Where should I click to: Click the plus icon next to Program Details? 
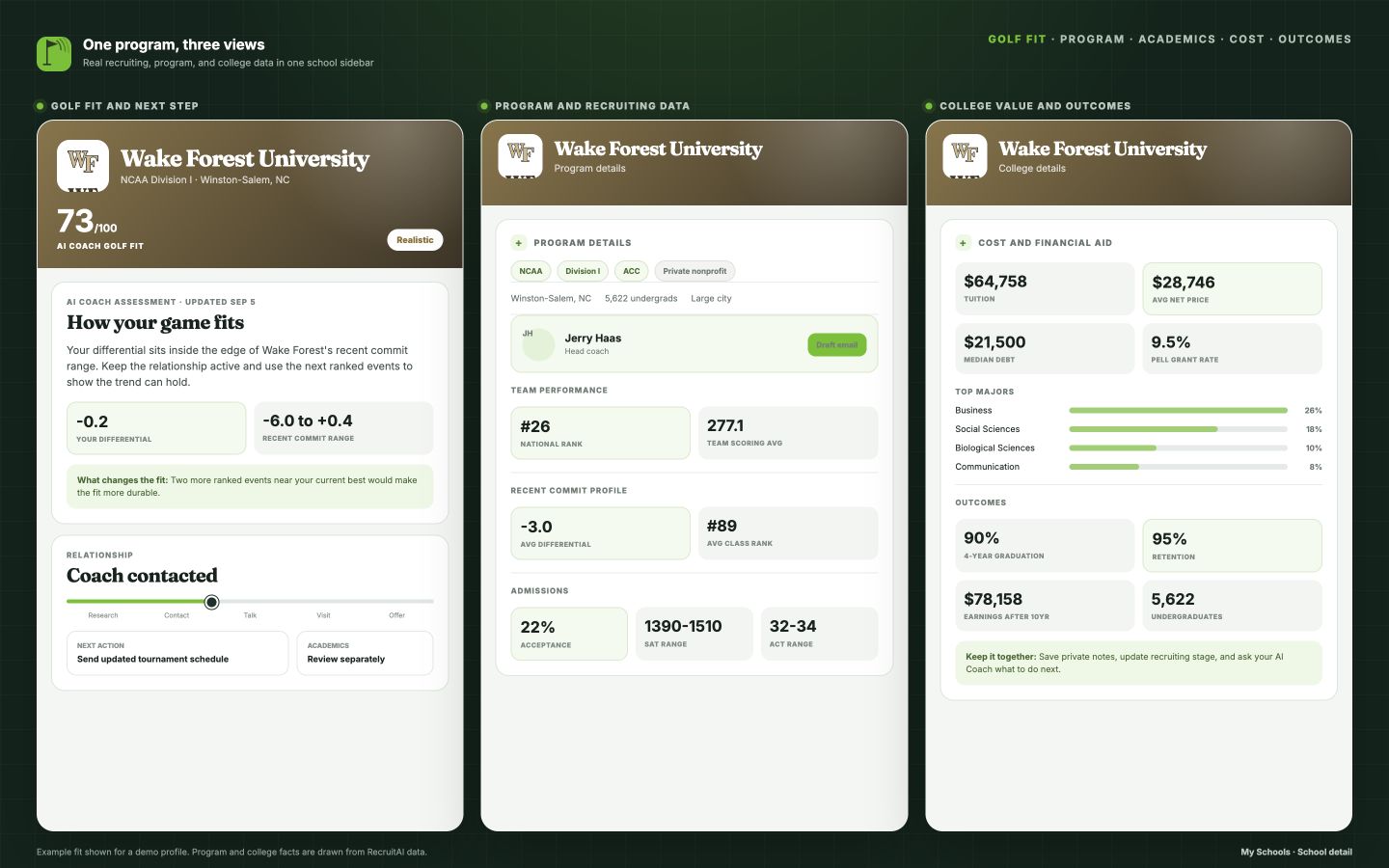519,243
